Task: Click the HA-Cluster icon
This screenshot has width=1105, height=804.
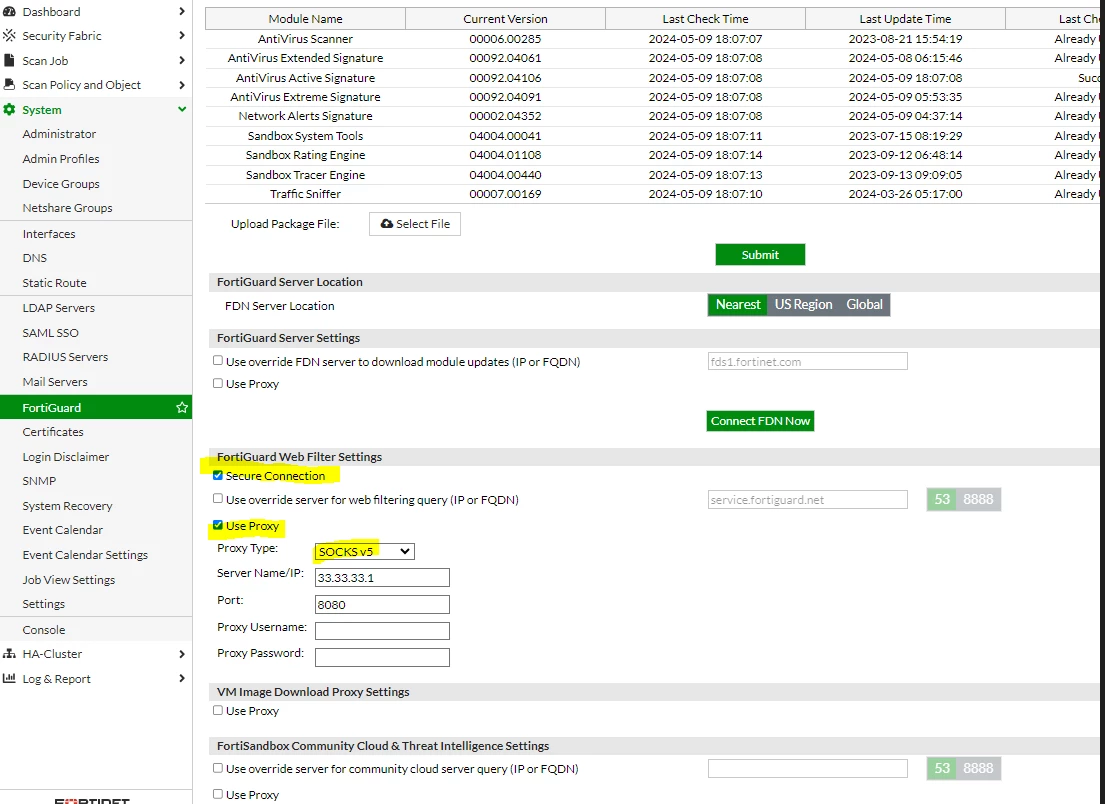Action: 9,653
